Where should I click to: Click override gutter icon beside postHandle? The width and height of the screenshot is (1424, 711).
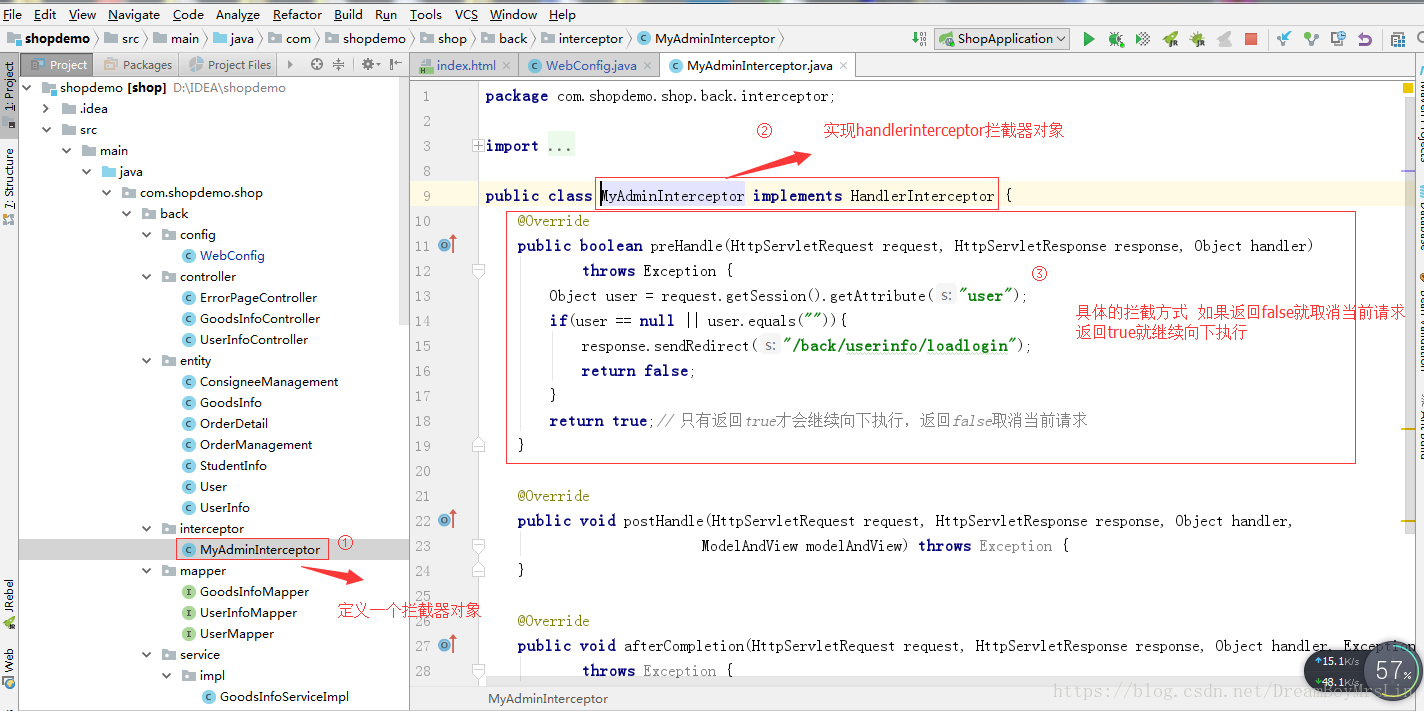point(447,519)
